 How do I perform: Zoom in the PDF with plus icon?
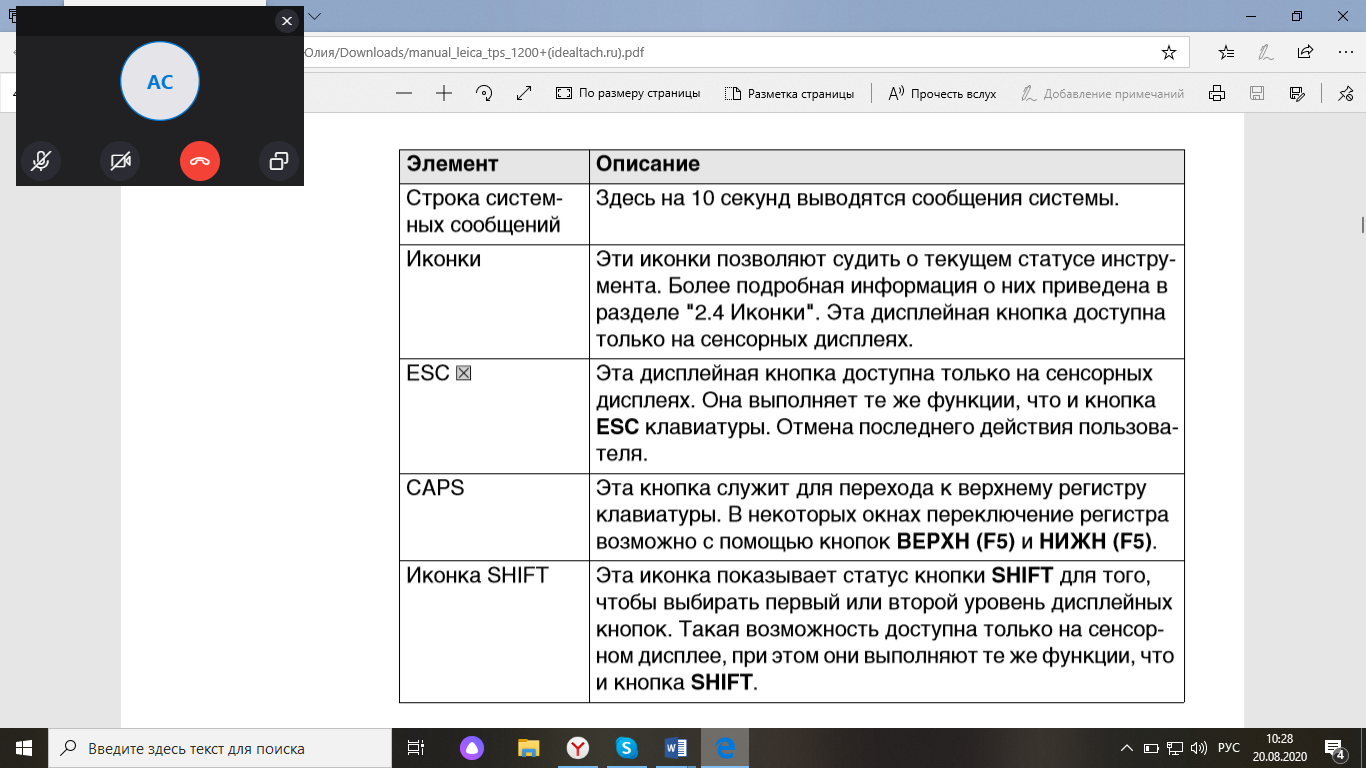point(444,93)
